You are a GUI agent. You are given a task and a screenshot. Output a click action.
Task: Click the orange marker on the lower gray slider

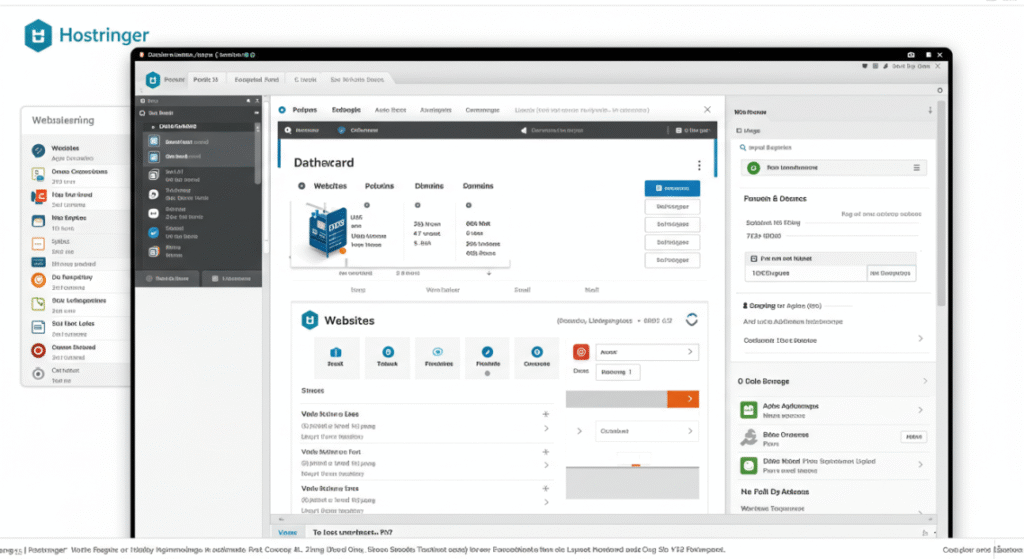[x=635, y=466]
